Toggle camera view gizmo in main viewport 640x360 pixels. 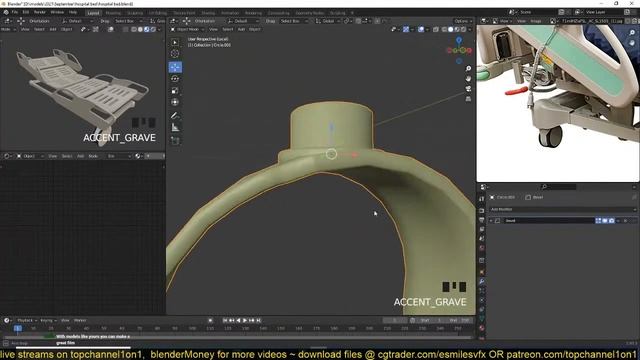pos(468,89)
